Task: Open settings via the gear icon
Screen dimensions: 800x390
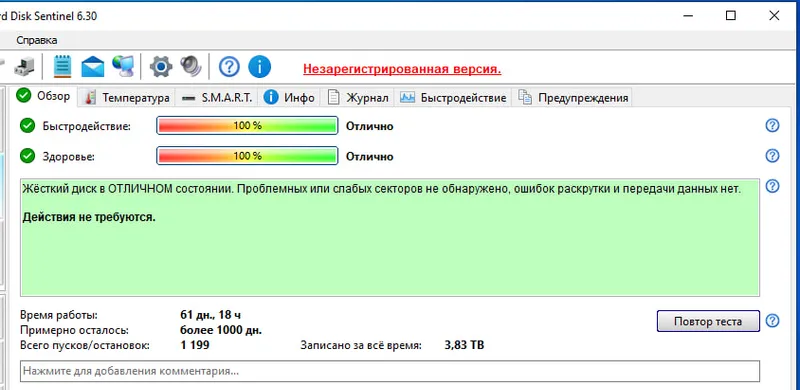Action: 161,66
